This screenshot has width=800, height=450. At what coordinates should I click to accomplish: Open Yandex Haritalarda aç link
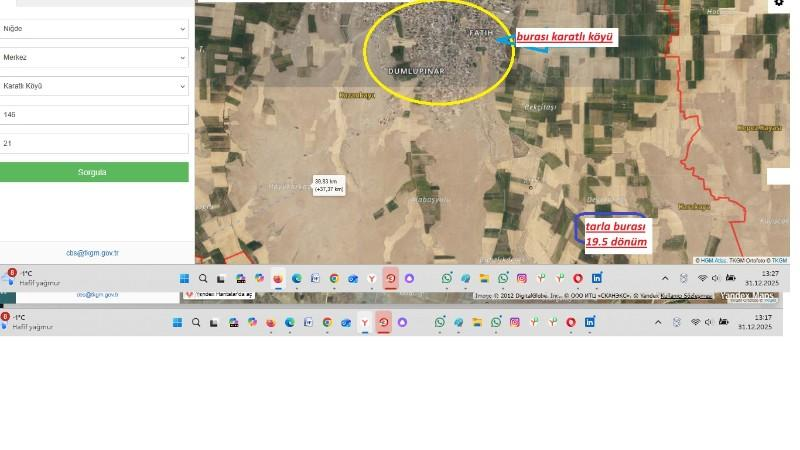(x=219, y=294)
